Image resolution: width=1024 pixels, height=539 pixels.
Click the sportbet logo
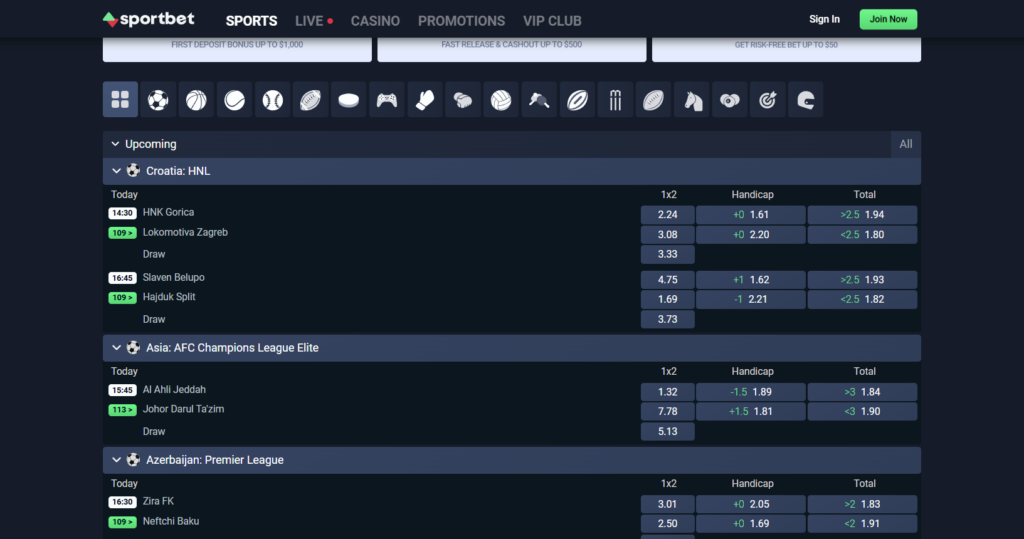point(148,20)
